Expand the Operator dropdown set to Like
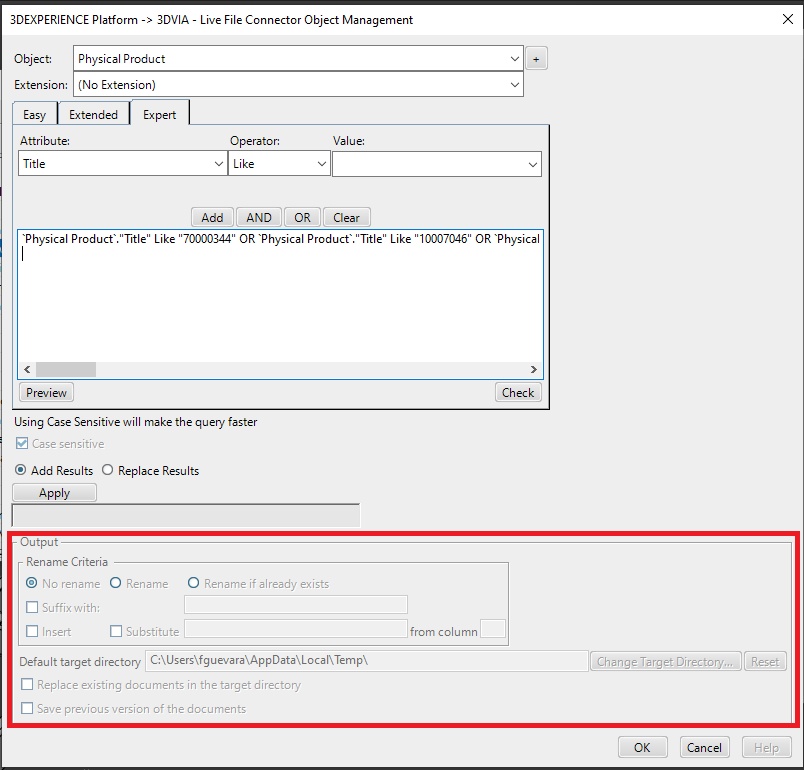804x770 pixels. point(279,164)
